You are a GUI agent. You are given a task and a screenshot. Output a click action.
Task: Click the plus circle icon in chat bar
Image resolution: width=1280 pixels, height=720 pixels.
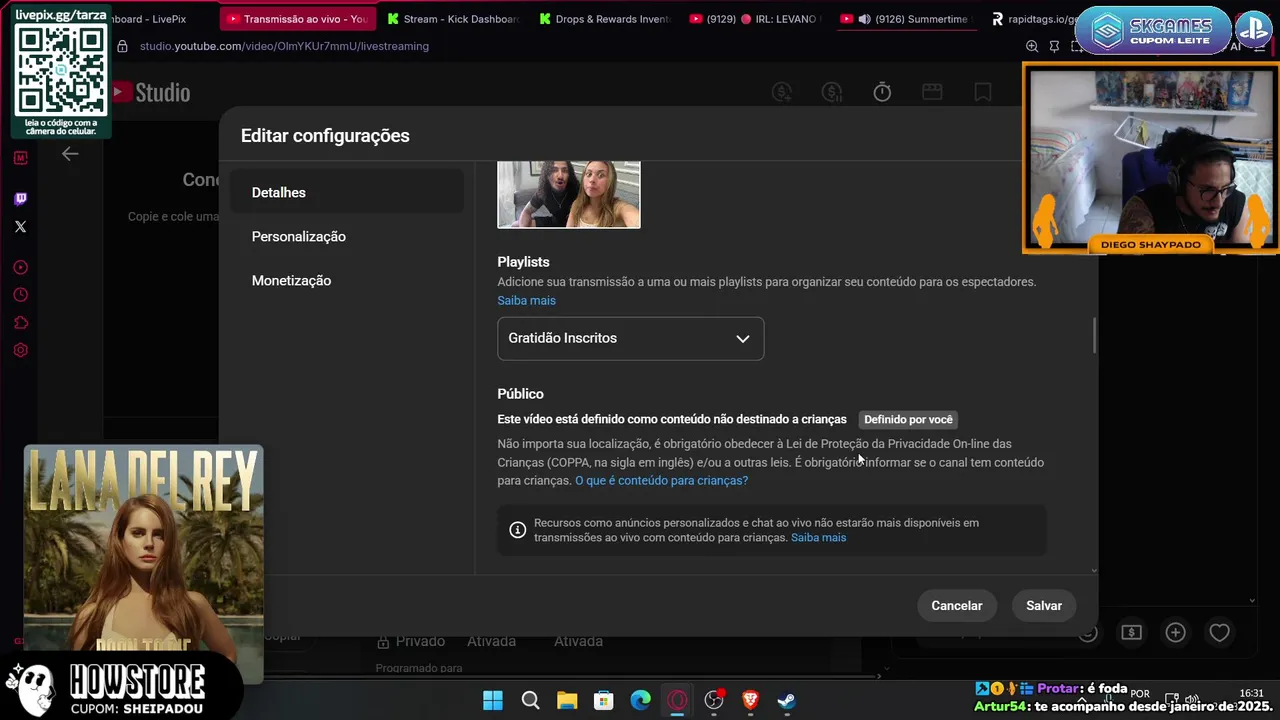point(1175,632)
